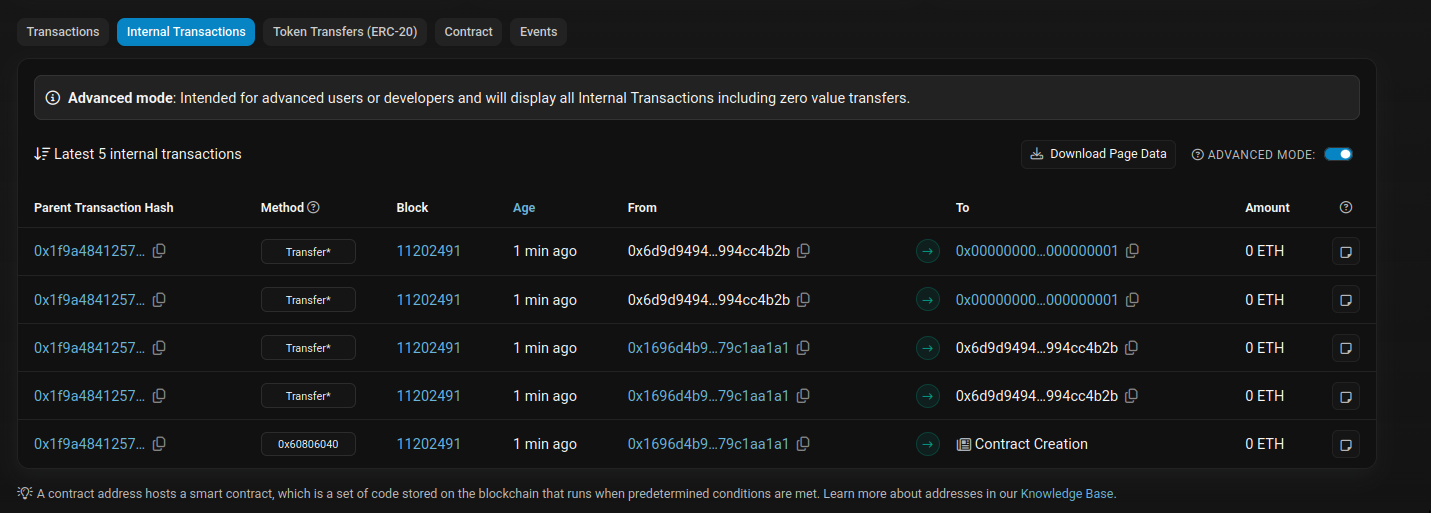This screenshot has height=513, width=1431.
Task: Open the Knowledge Base link
Action: [1067, 494]
